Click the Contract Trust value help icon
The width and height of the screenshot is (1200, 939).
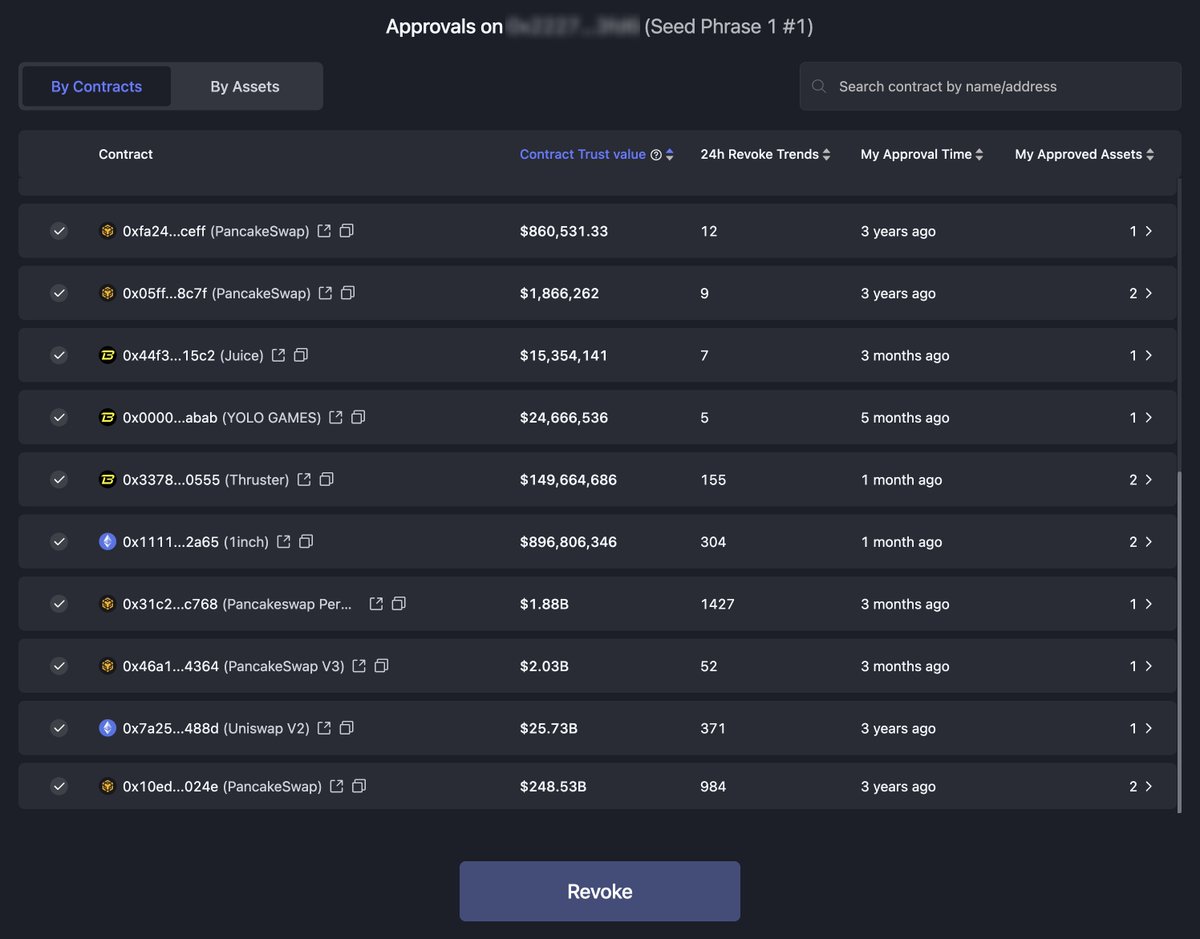tap(656, 155)
